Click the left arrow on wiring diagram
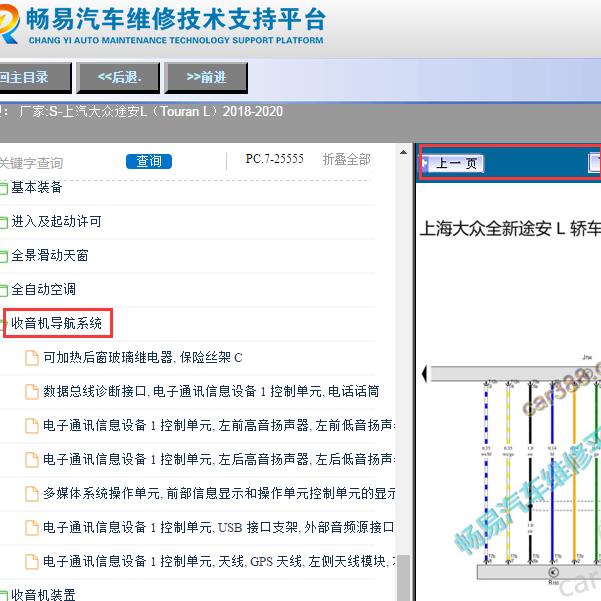Screen dimensions: 601x601 tap(424, 373)
